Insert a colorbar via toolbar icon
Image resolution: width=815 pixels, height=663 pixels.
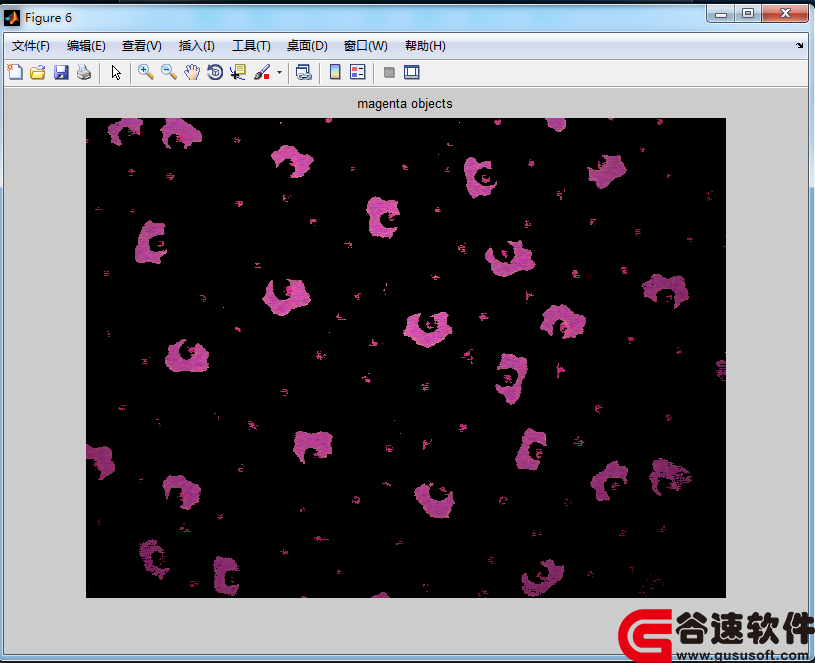click(x=335, y=72)
